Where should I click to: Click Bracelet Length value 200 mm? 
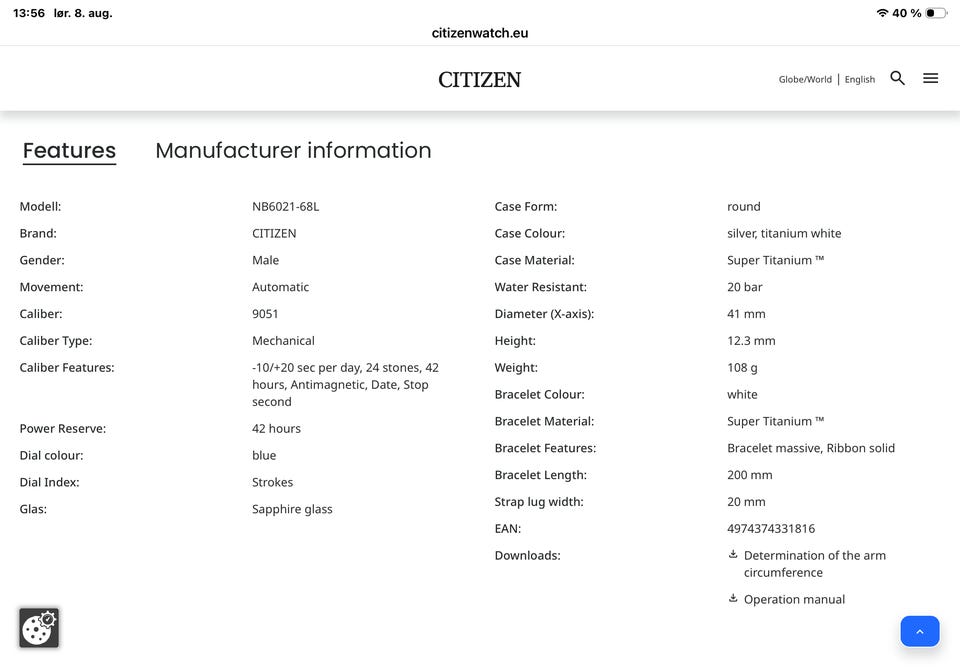pyautogui.click(x=749, y=475)
